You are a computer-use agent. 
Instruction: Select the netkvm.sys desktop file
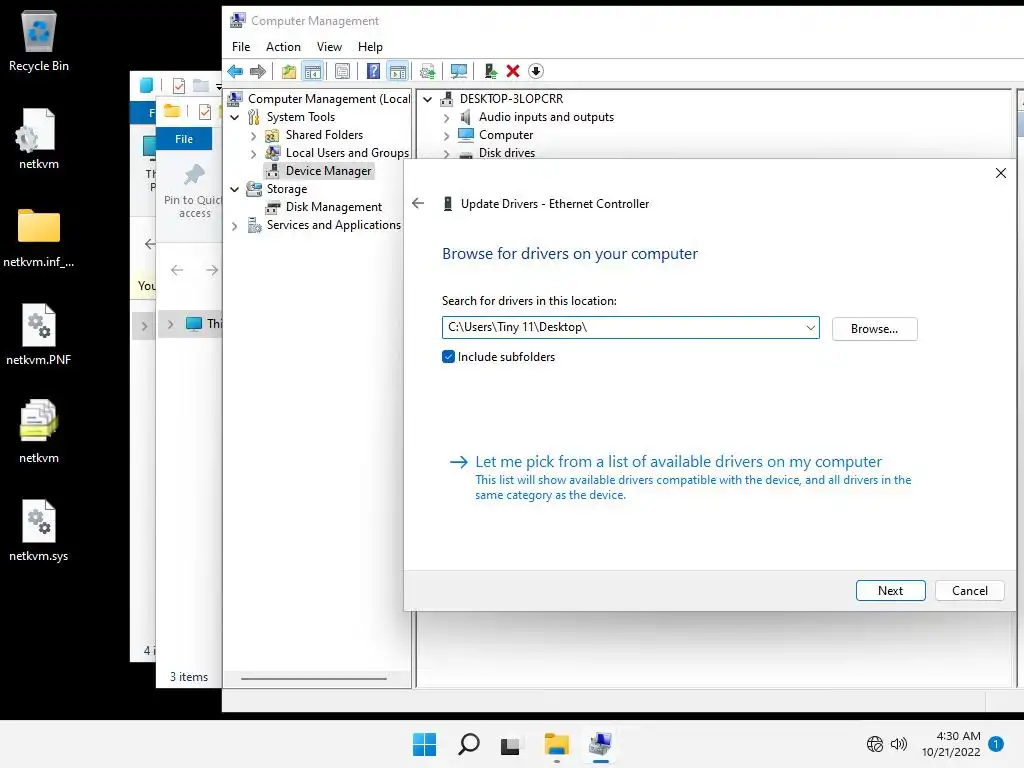click(39, 530)
